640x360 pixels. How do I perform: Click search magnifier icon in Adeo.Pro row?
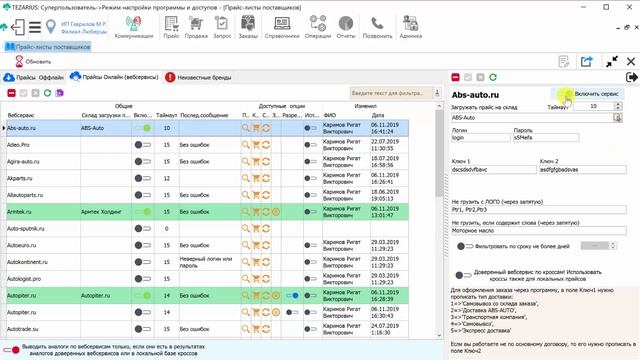click(245, 144)
